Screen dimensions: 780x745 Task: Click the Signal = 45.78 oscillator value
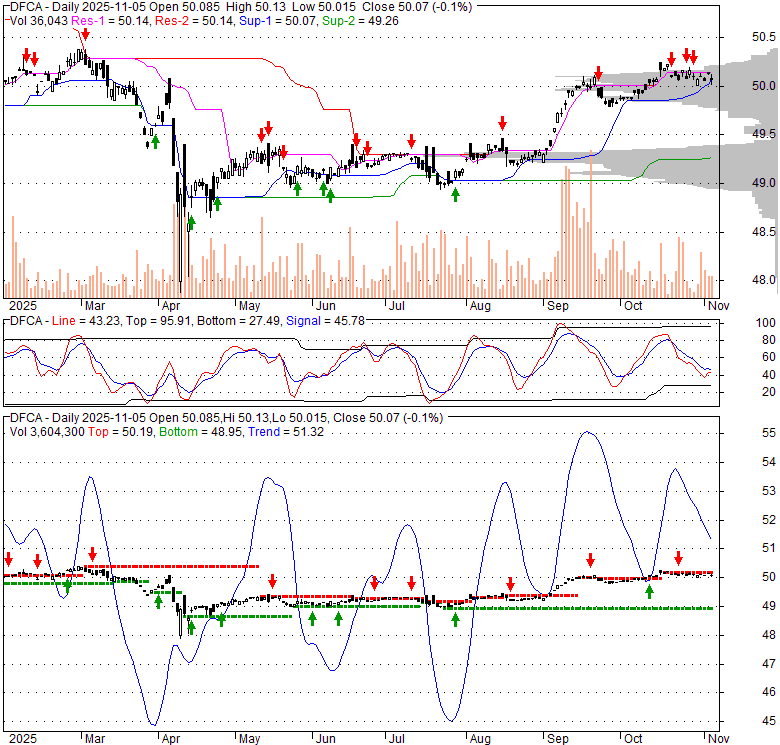pyautogui.click(x=325, y=321)
